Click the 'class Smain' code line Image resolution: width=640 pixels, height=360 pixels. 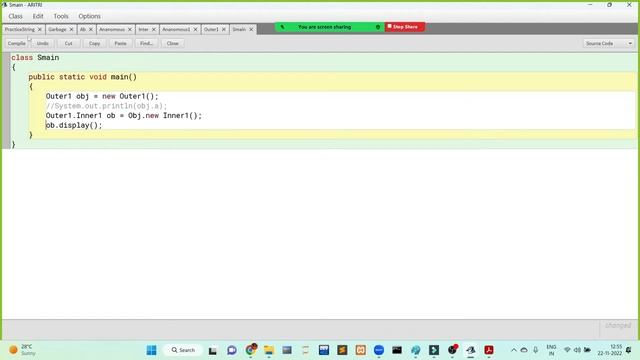35,58
